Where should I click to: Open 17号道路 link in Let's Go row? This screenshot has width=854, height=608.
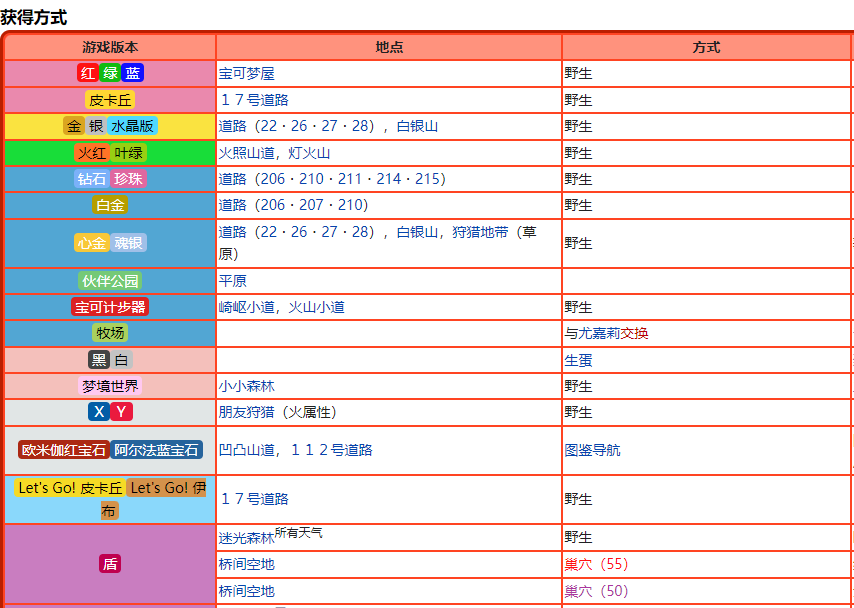(254, 499)
